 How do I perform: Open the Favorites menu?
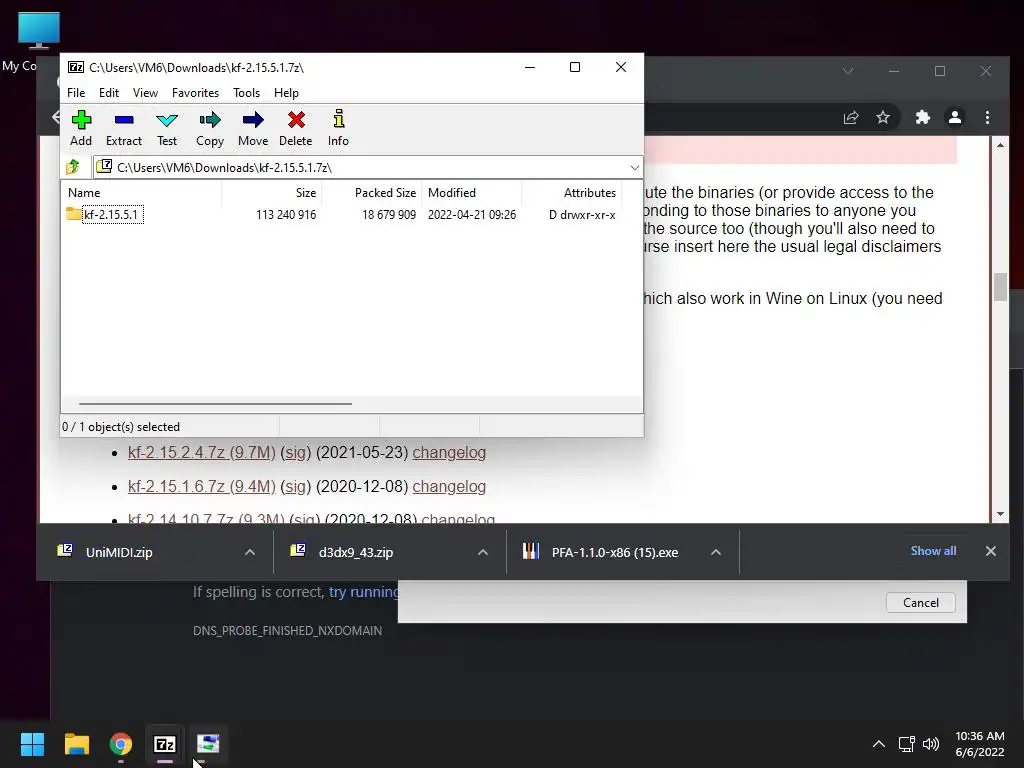pyautogui.click(x=195, y=93)
